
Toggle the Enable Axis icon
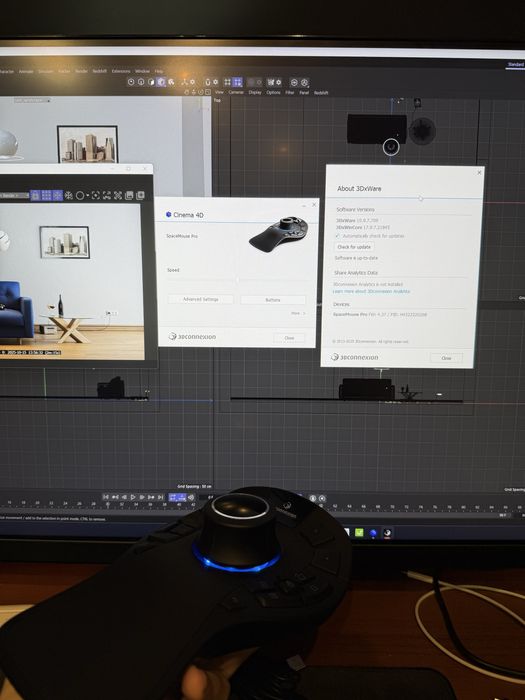tap(184, 82)
